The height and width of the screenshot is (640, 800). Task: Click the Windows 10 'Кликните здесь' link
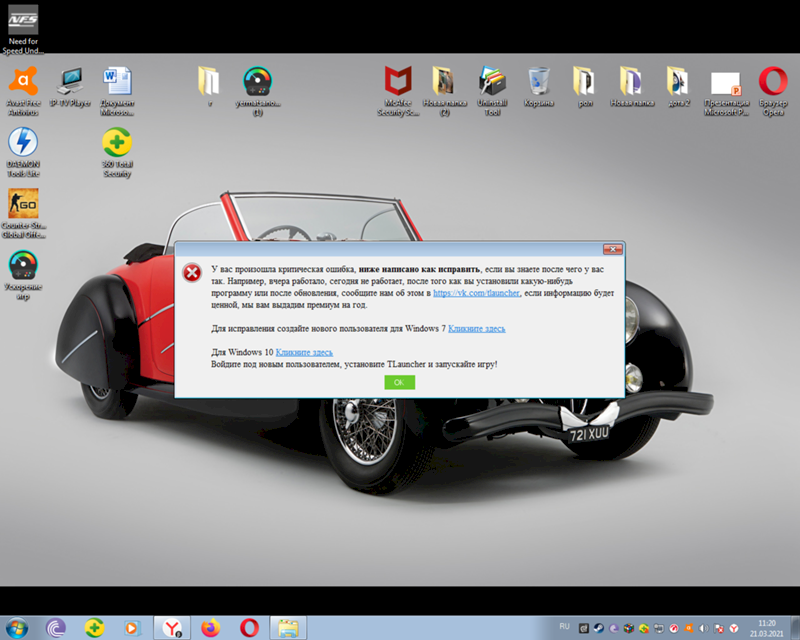click(x=305, y=353)
